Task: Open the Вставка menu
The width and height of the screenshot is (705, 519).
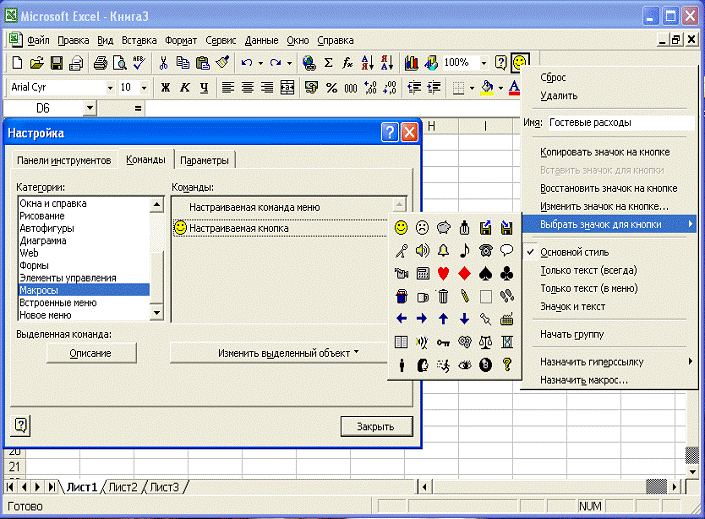Action: pos(139,40)
